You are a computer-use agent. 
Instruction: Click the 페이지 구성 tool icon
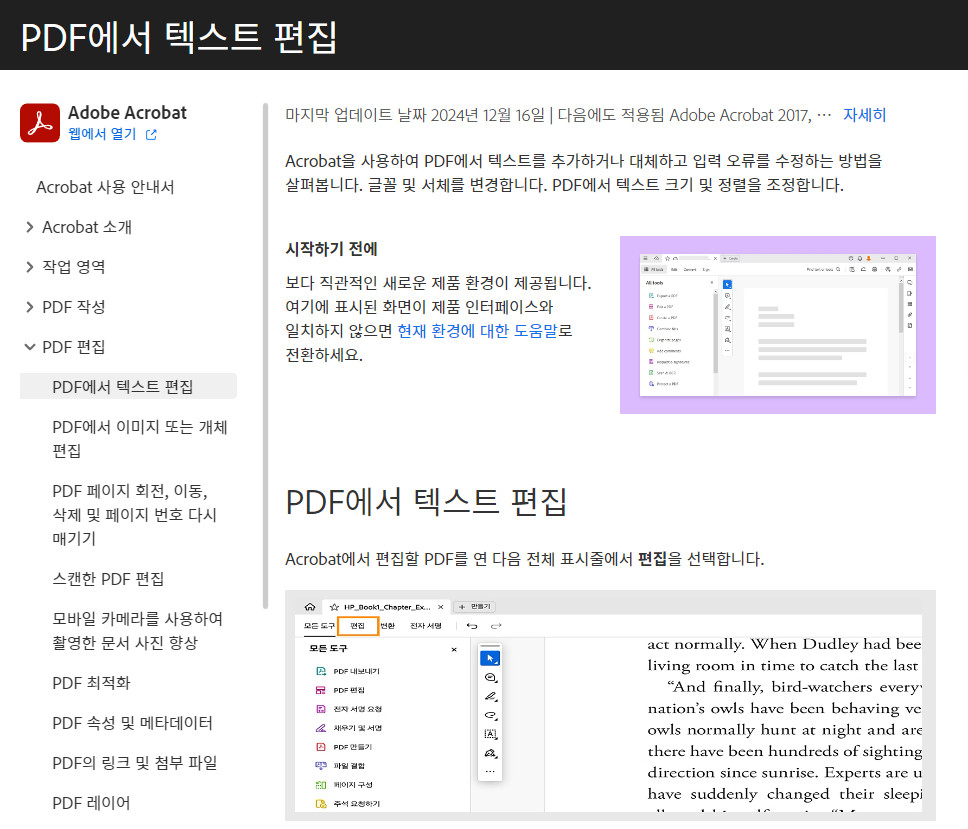coord(321,785)
